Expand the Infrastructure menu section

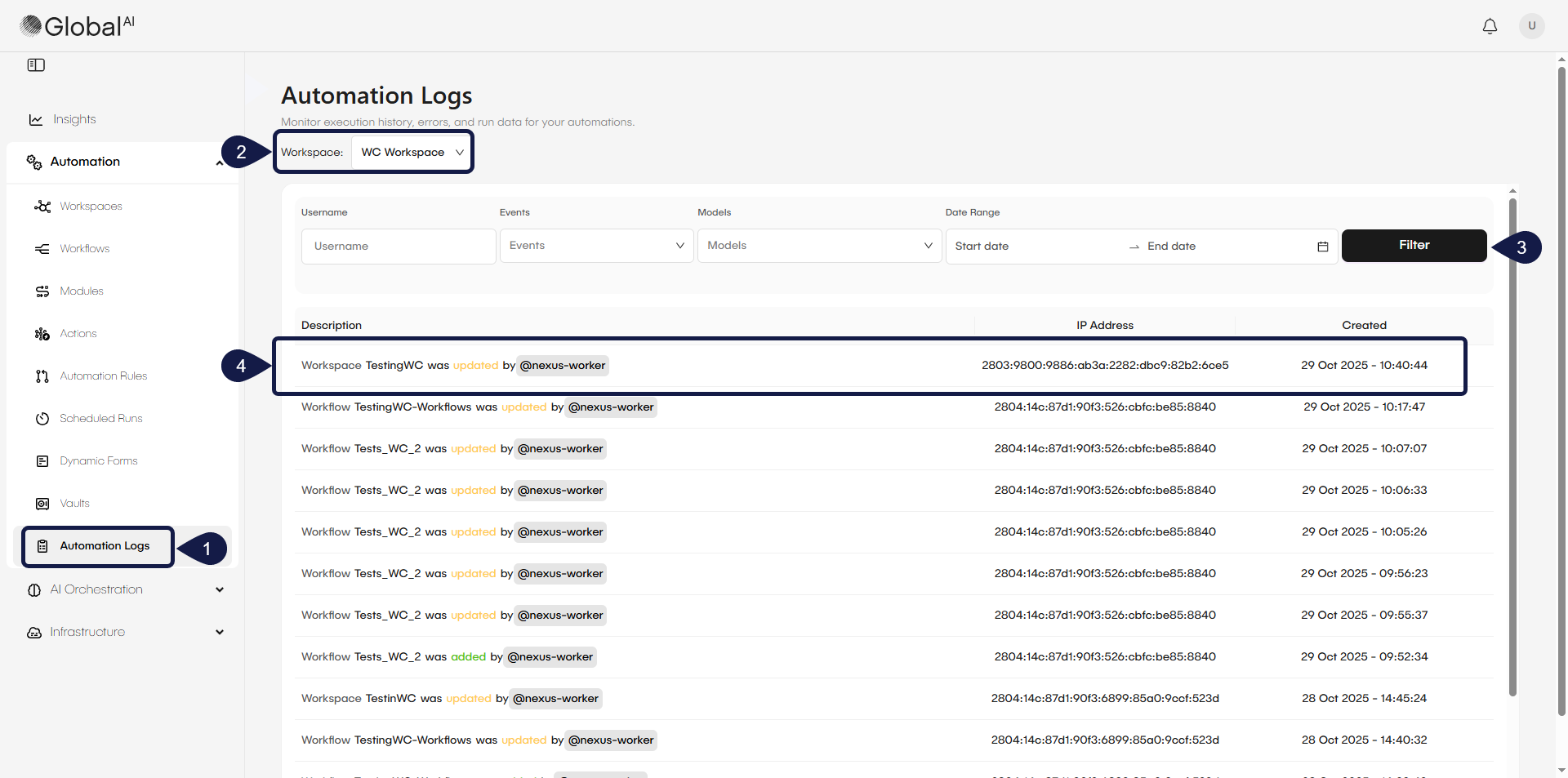[219, 632]
